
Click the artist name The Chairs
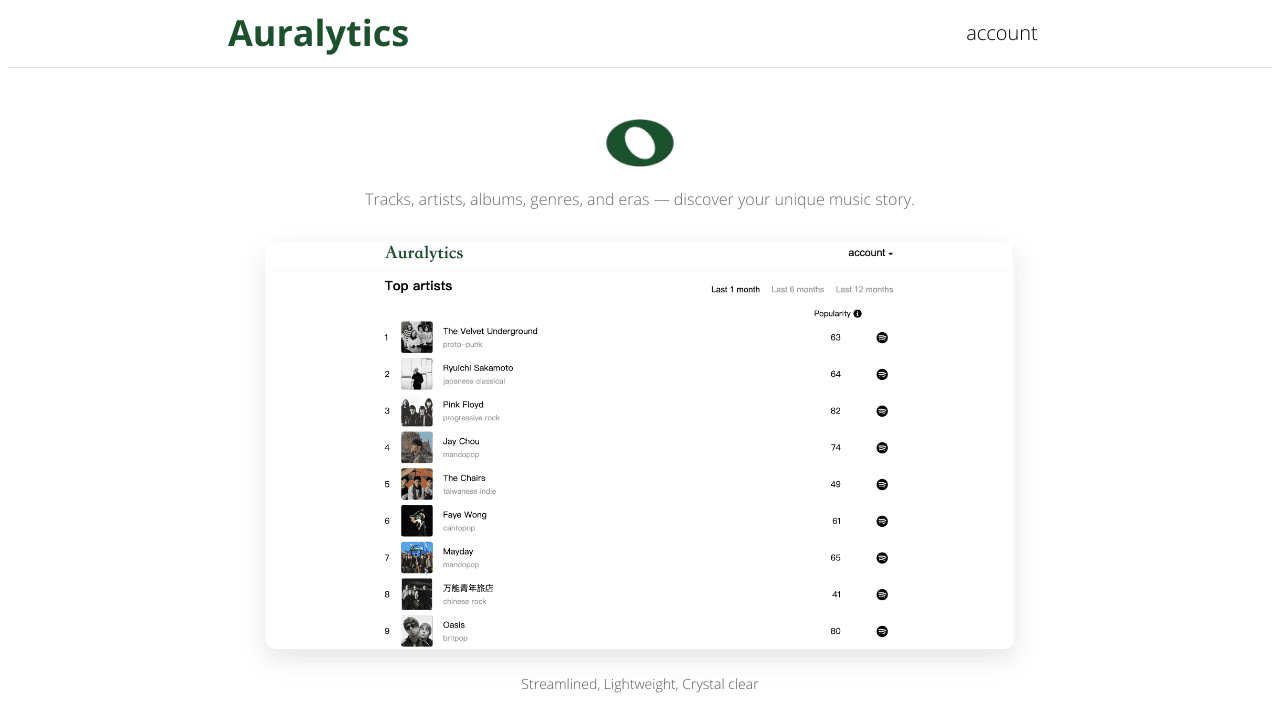click(464, 478)
